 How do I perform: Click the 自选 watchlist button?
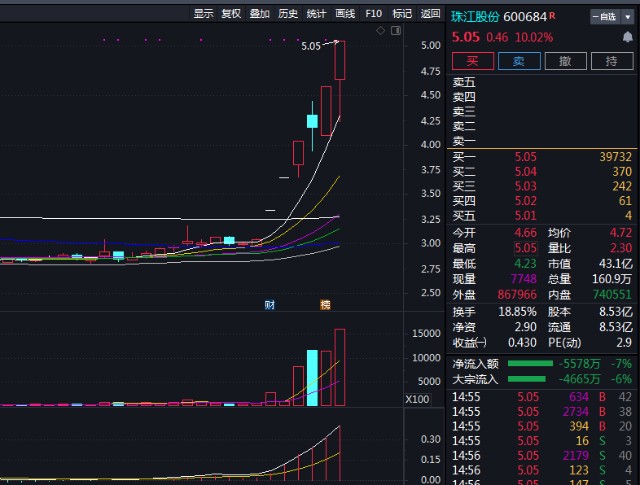pyautogui.click(x=605, y=17)
